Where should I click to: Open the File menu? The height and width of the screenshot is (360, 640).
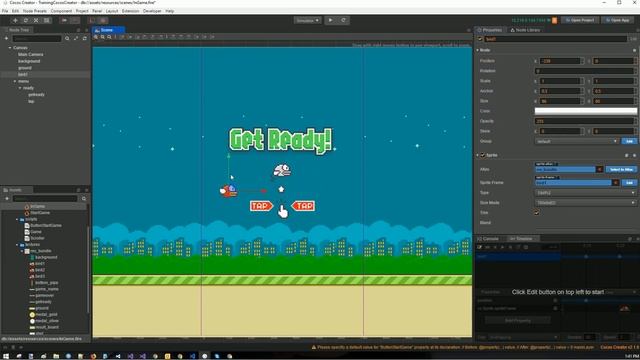(x=5, y=11)
